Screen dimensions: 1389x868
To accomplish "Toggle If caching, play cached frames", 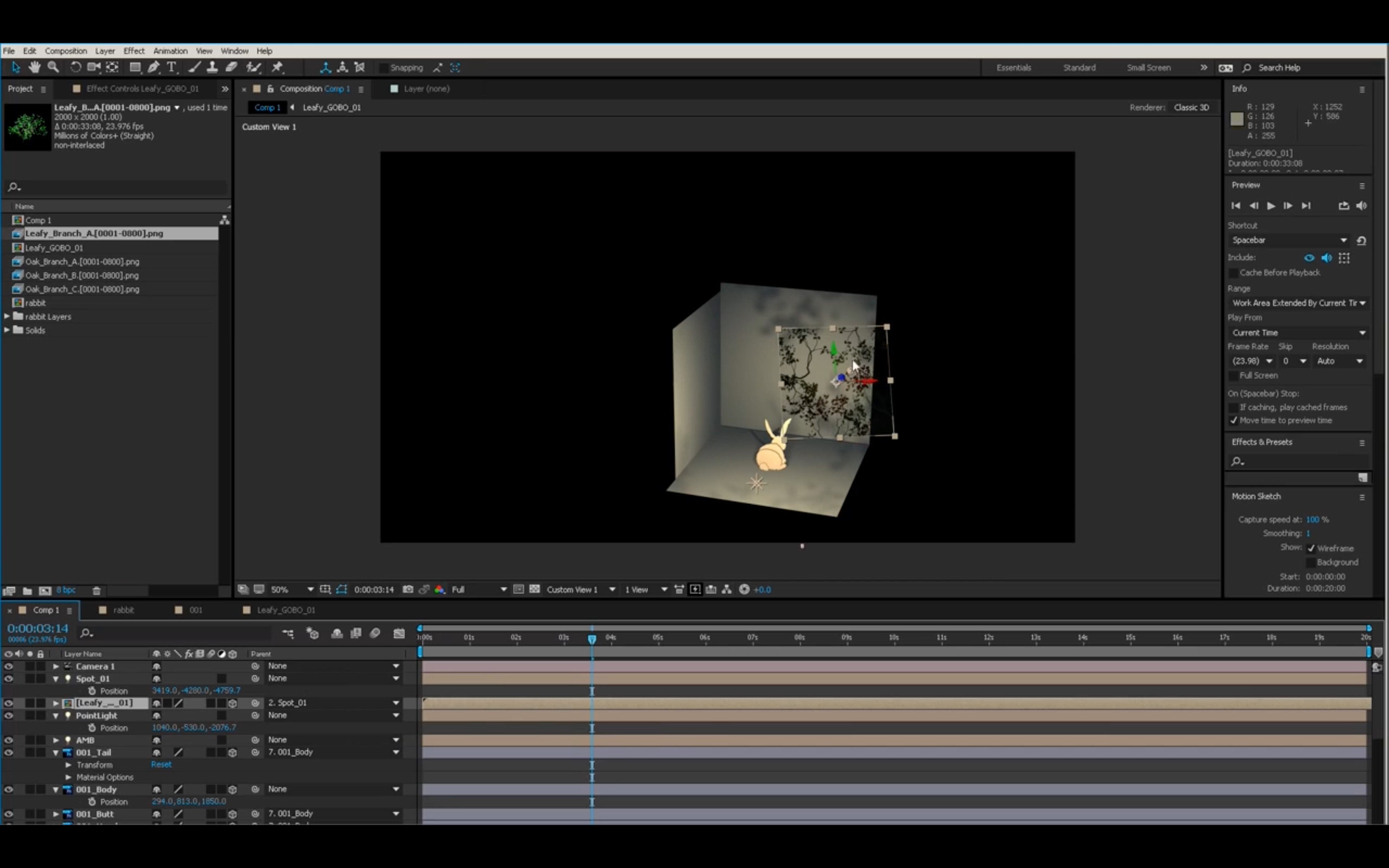I will click(x=1233, y=407).
